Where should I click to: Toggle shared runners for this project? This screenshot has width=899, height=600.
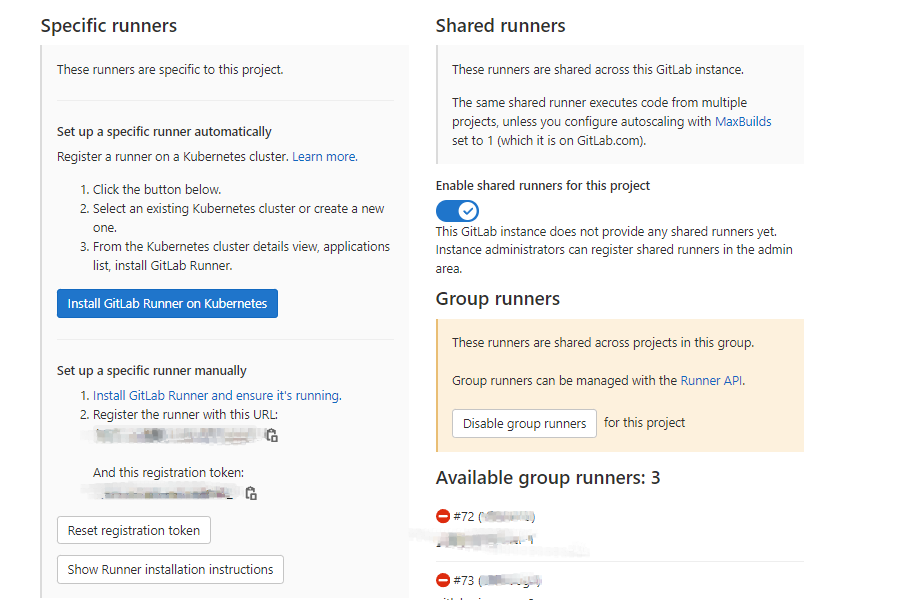point(457,211)
